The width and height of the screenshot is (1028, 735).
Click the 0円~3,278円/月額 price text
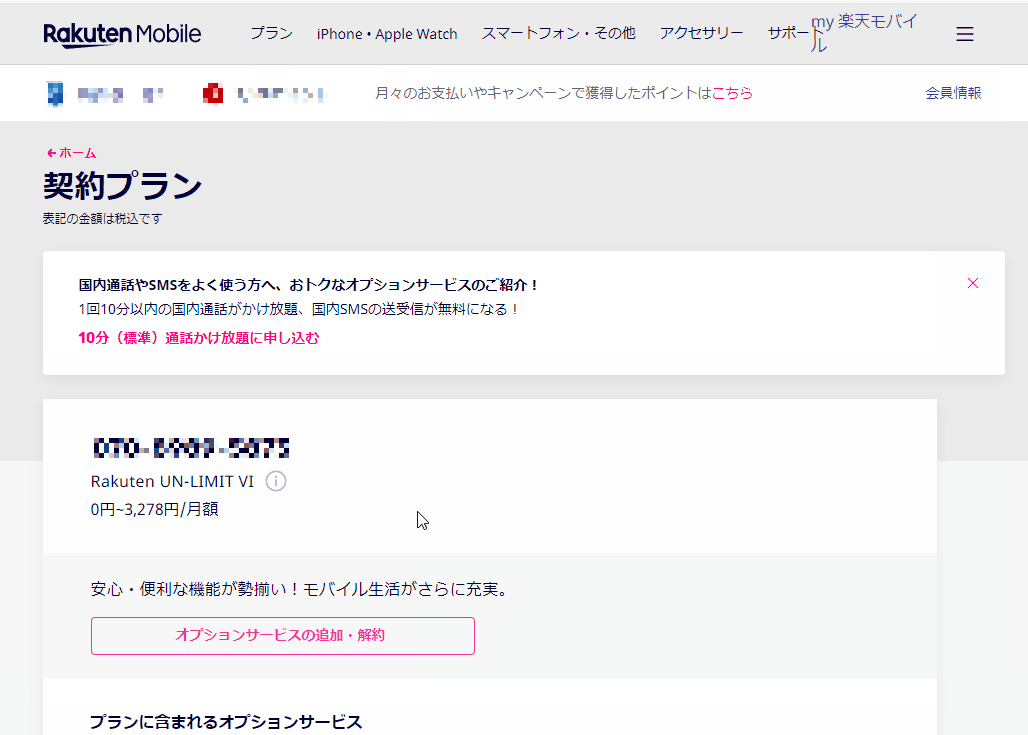click(155, 509)
